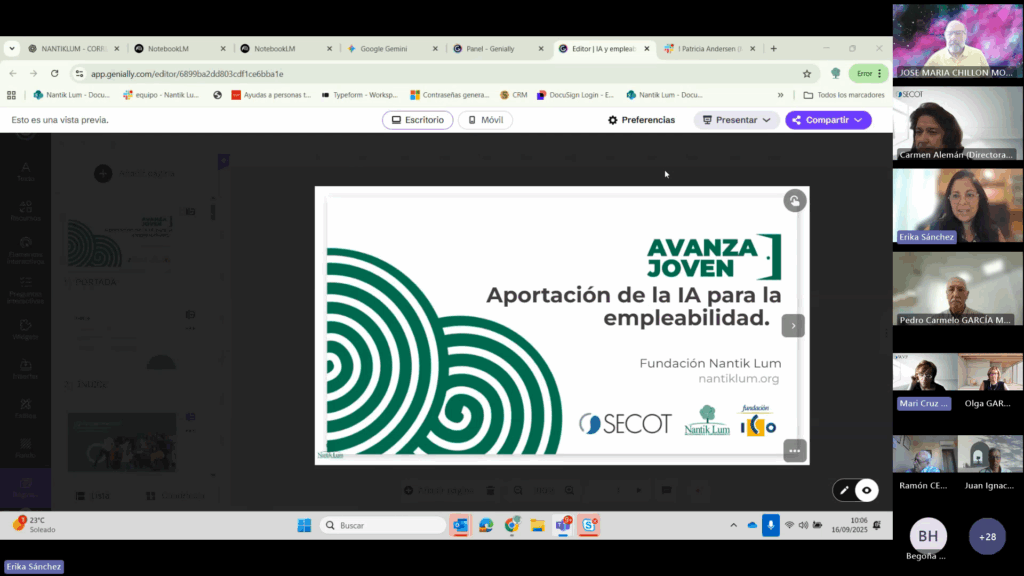Click the interactivity hand icon on slide

tap(794, 201)
